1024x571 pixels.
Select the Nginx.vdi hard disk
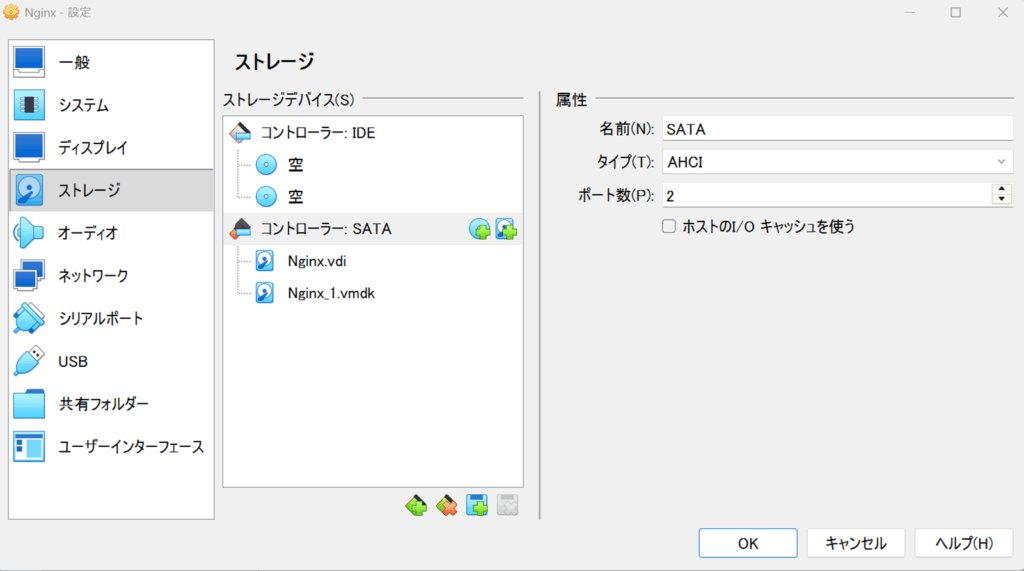(316, 261)
